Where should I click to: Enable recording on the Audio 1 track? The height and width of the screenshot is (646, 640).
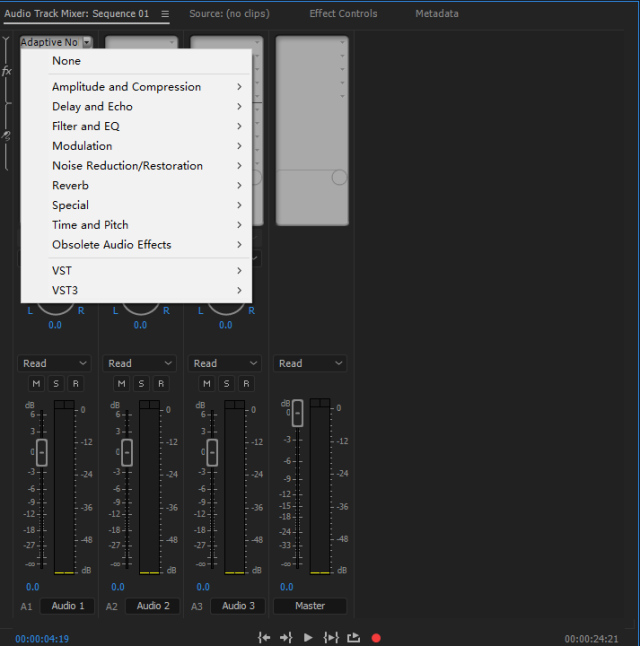pos(76,384)
